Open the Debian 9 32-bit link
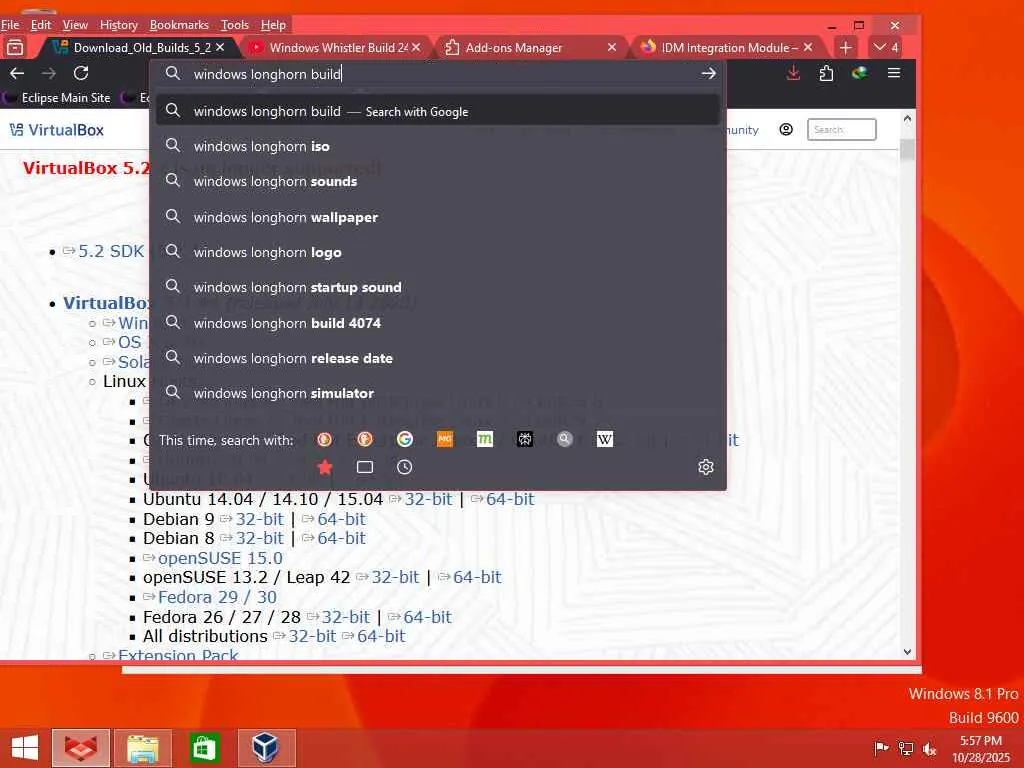 click(259, 519)
